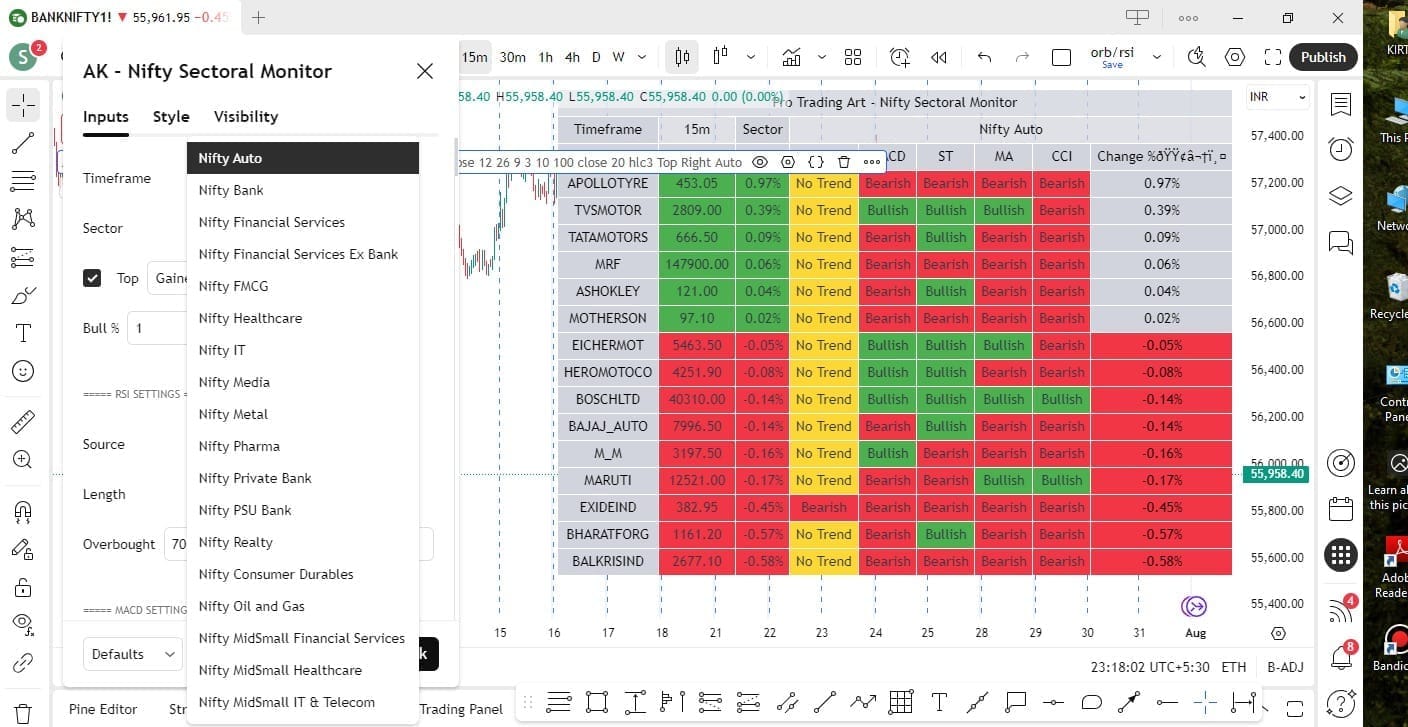
Task: Choose Nifty IT from the sector list
Action: point(303,350)
